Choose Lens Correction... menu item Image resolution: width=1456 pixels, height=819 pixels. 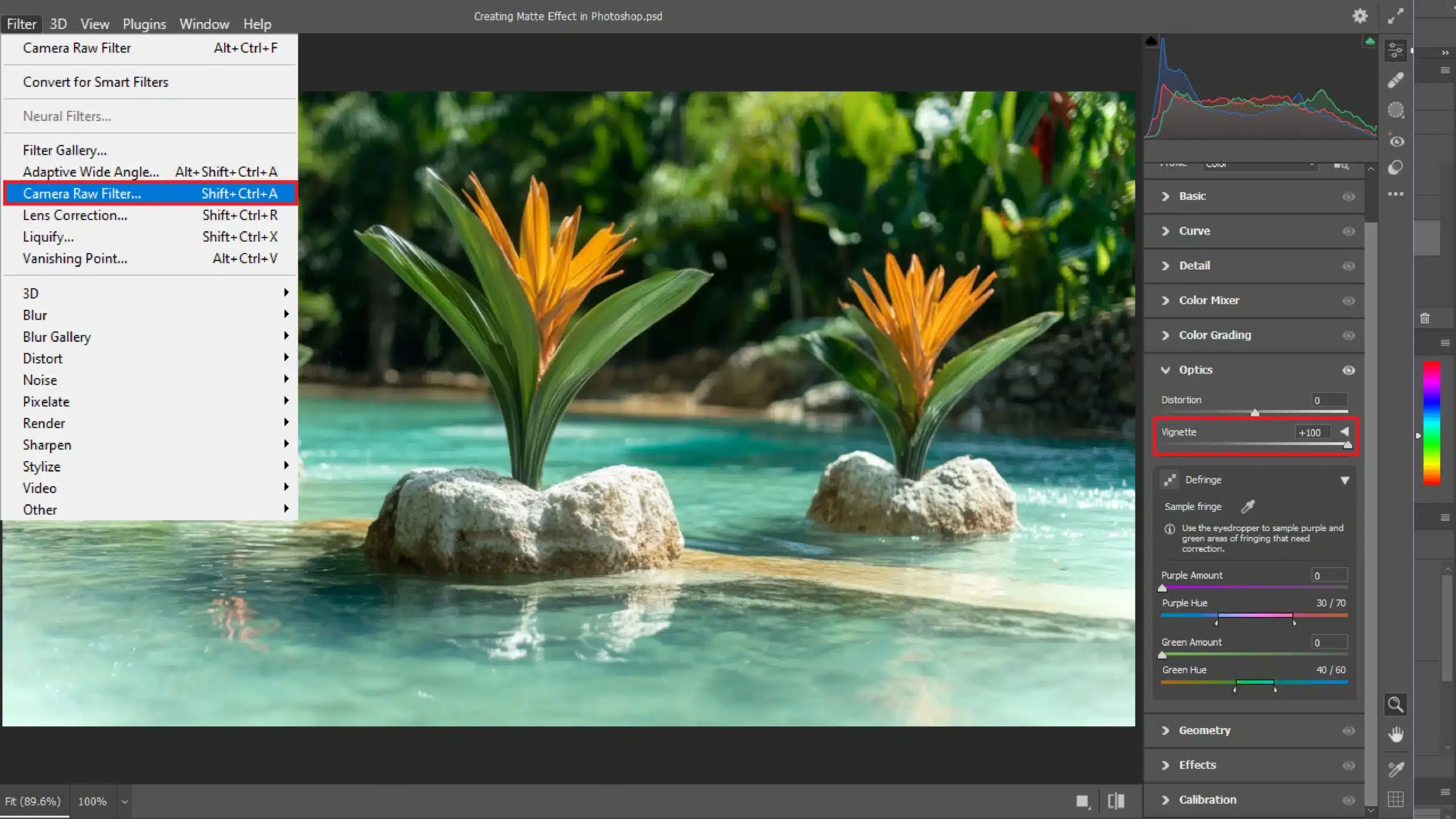click(x=150, y=215)
